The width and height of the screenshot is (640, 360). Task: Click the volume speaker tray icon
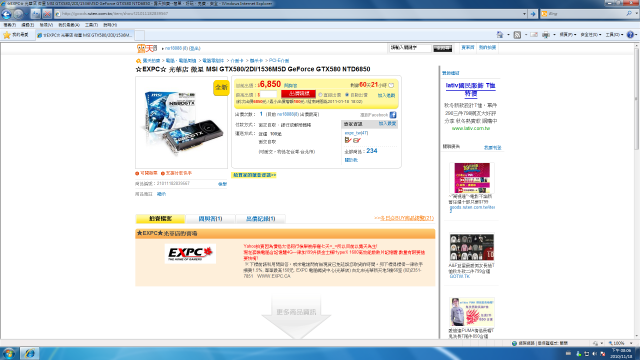[594, 353]
